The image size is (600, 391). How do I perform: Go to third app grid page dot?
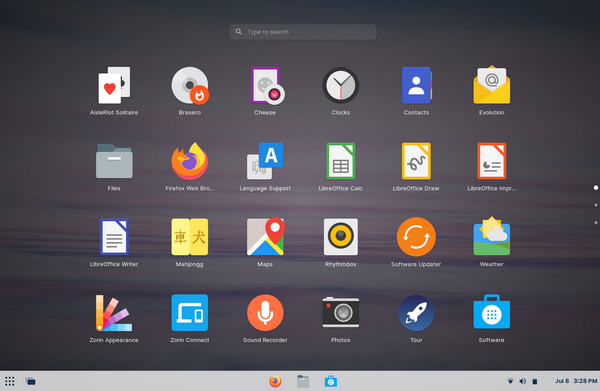pyautogui.click(x=595, y=222)
